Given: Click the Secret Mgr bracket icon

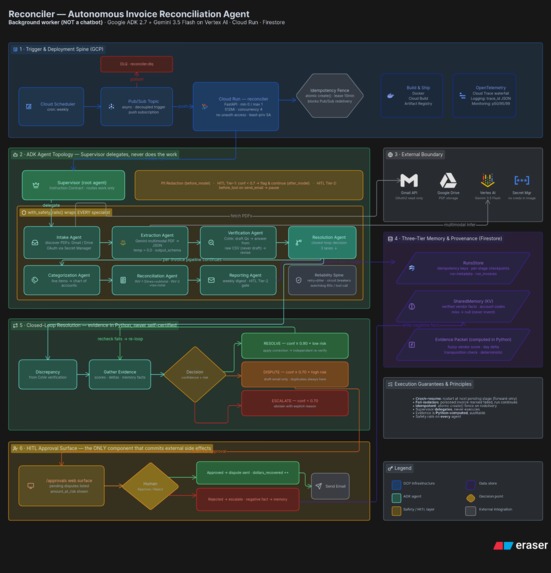Looking at the screenshot, I should click(x=522, y=180).
